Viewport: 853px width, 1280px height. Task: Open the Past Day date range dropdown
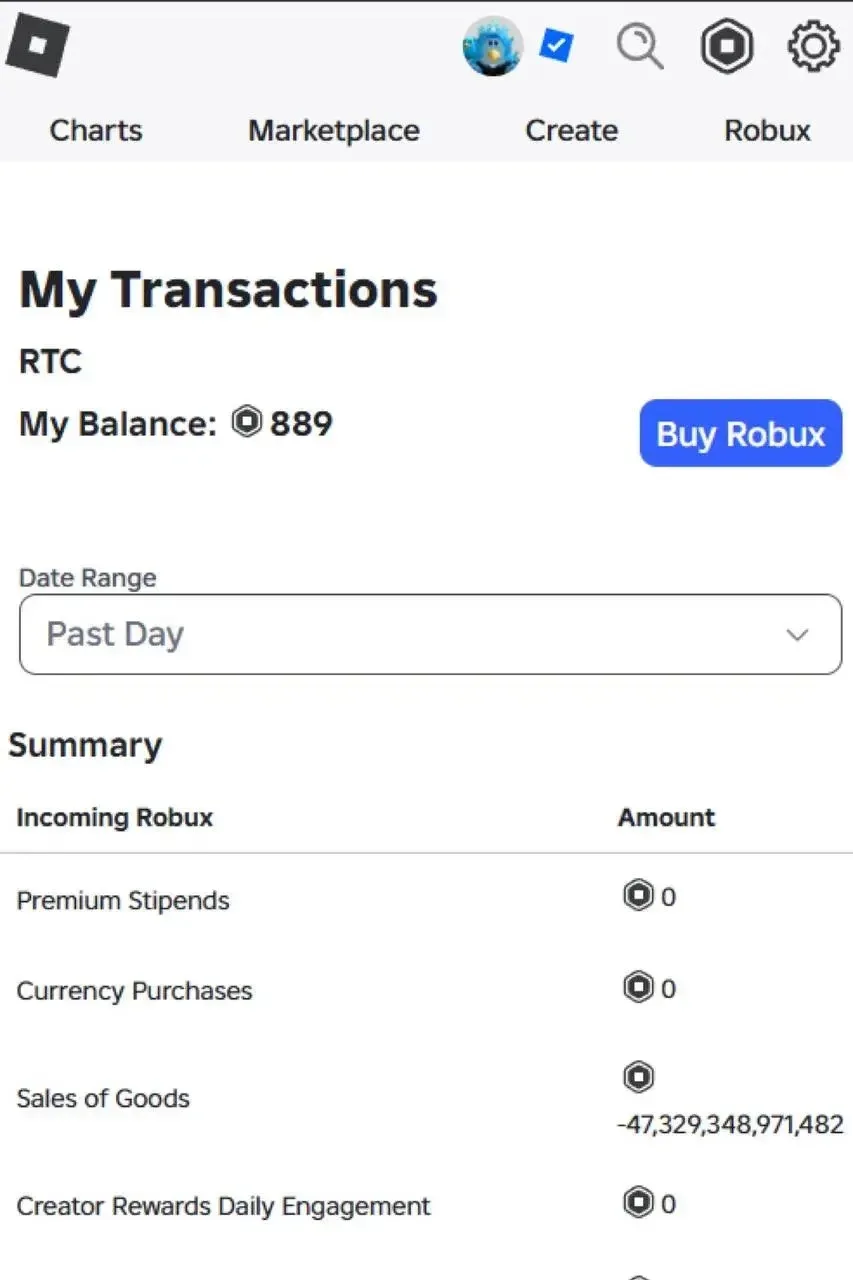(431, 634)
